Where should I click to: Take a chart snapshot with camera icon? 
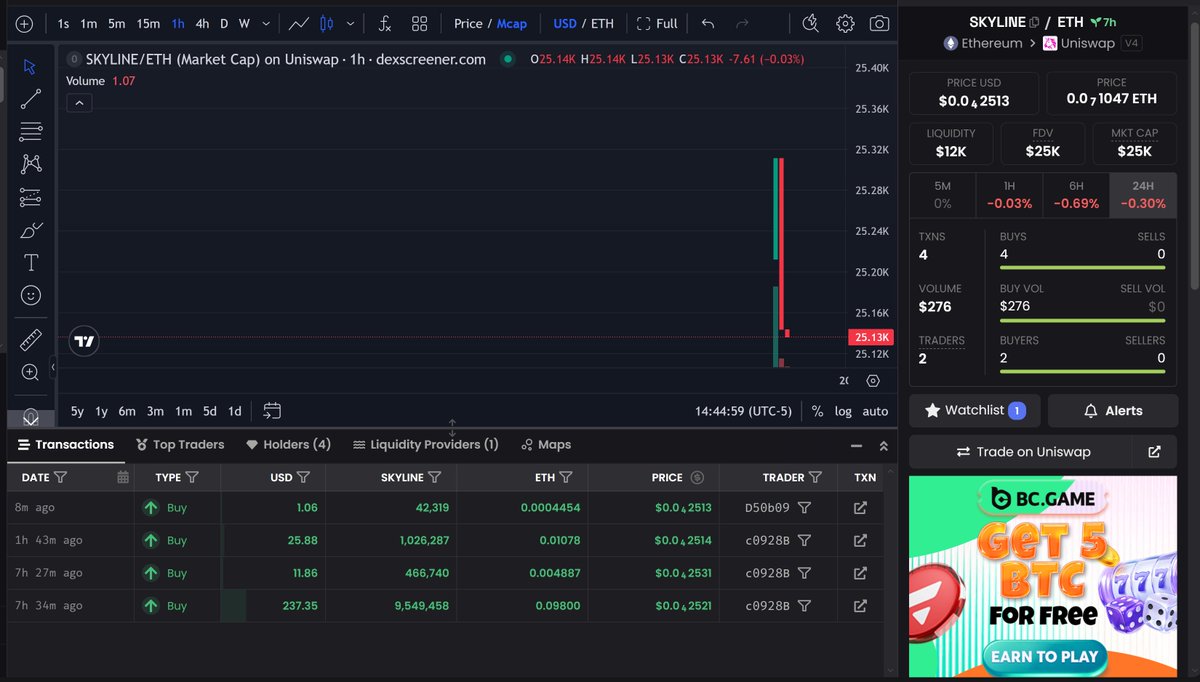[x=879, y=23]
